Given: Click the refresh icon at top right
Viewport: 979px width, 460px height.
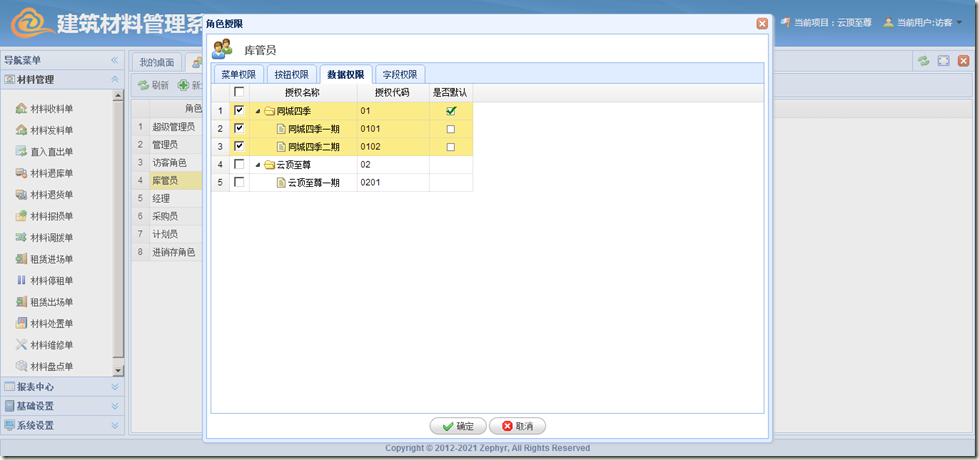Looking at the screenshot, I should pos(924,62).
